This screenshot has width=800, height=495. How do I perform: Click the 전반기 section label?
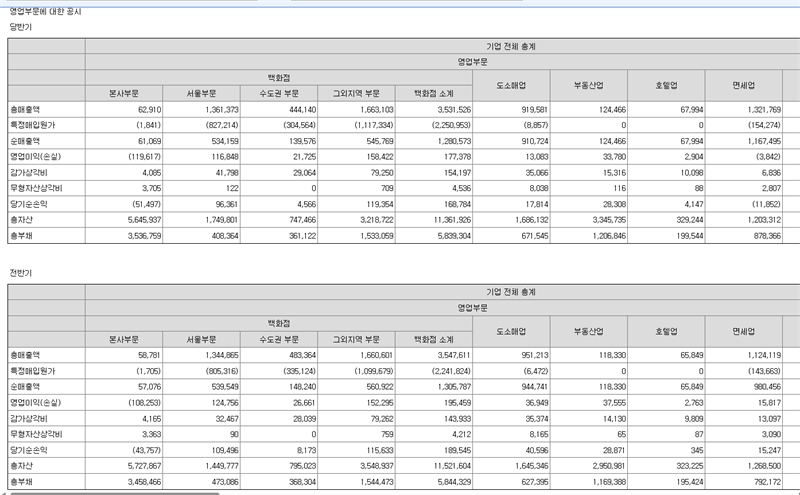[x=20, y=272]
